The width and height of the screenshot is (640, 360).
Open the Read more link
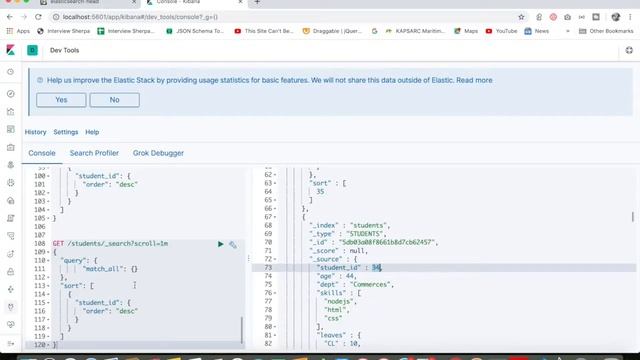(474, 80)
